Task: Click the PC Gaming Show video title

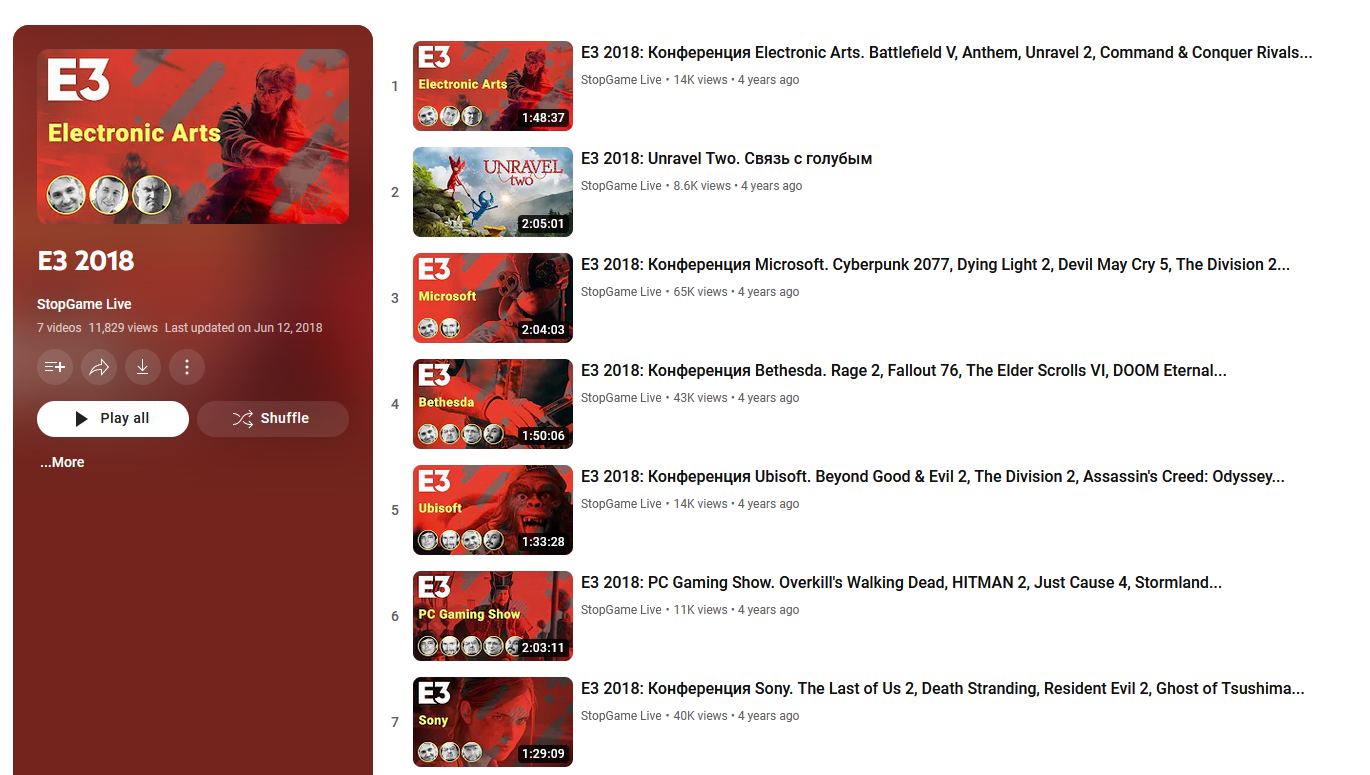Action: [901, 583]
